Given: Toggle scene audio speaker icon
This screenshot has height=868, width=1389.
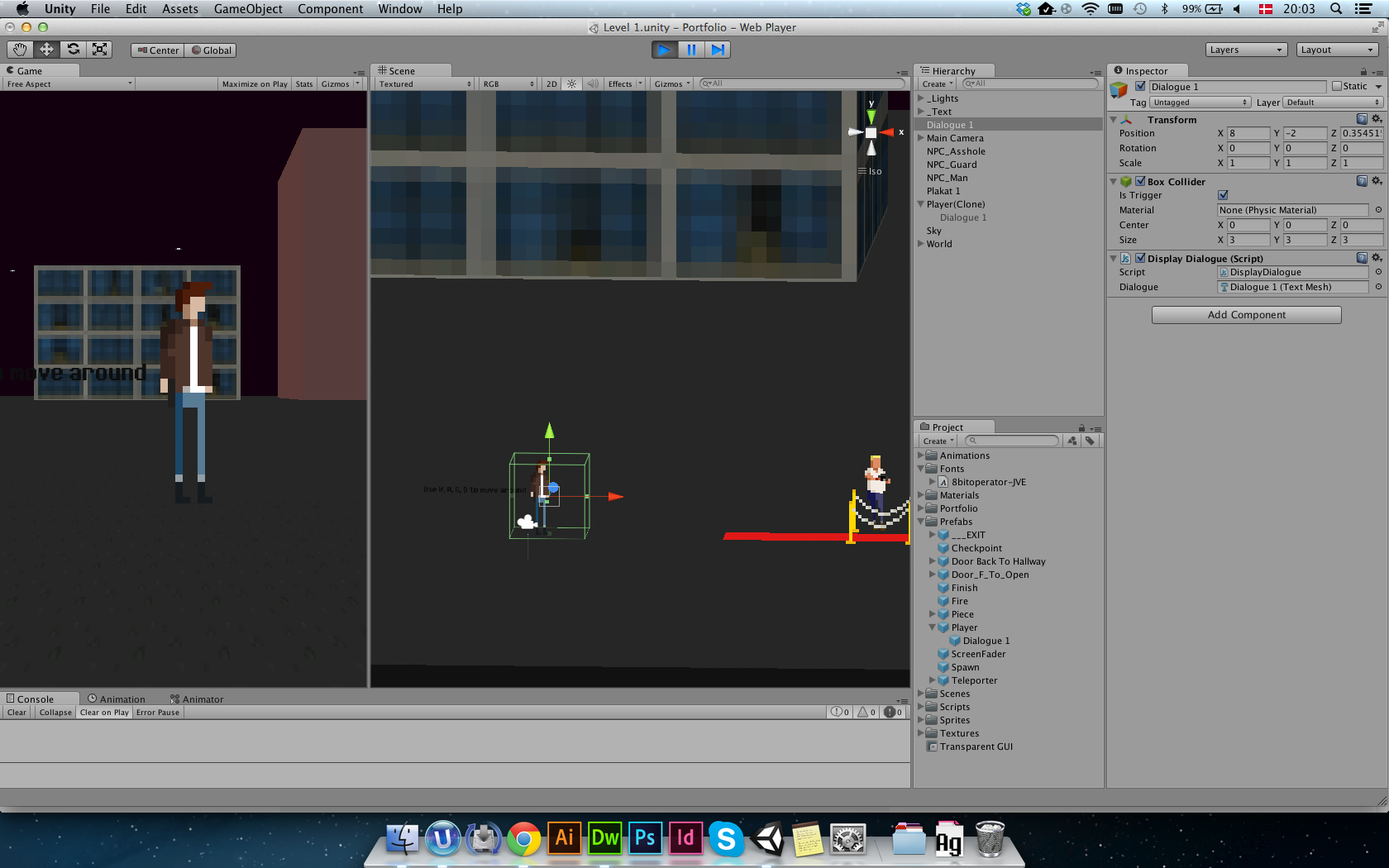Looking at the screenshot, I should (593, 83).
